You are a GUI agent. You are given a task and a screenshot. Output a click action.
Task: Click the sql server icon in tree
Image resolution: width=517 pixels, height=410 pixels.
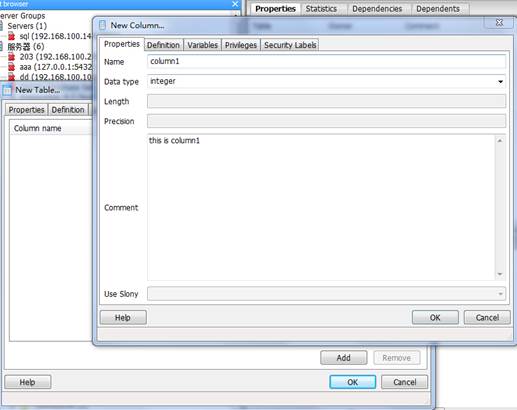point(12,36)
